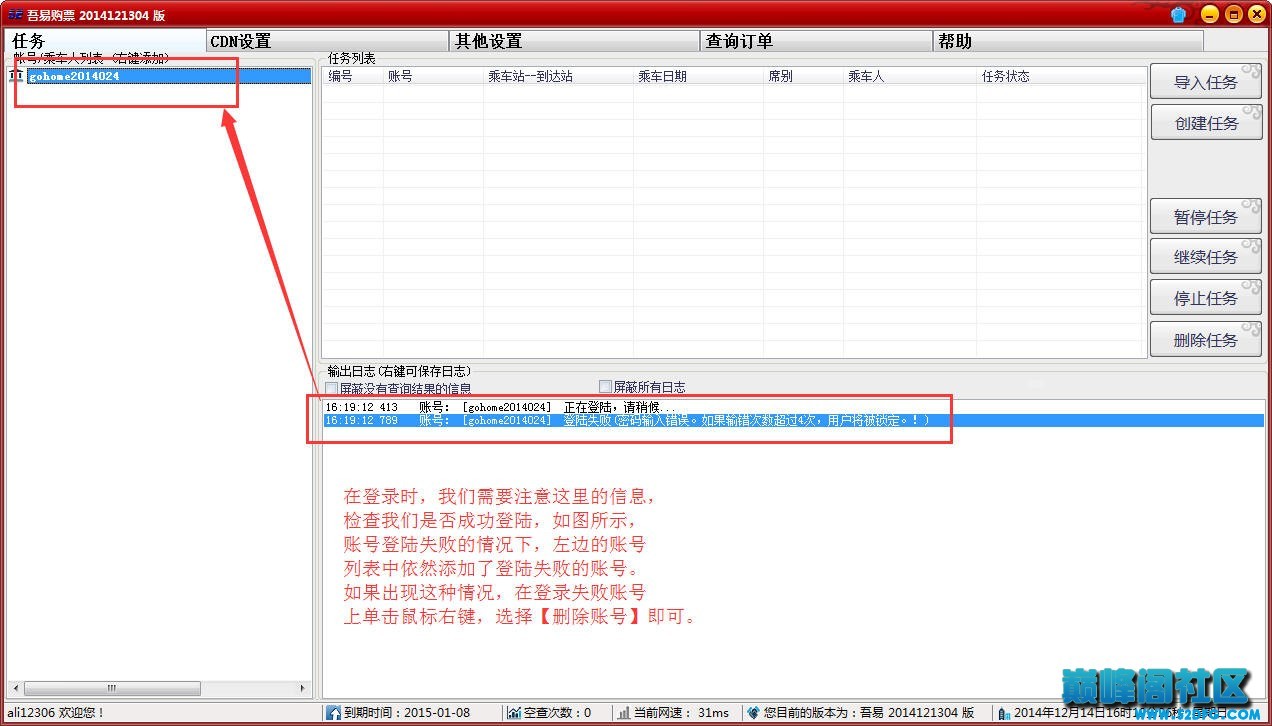This screenshot has height=726, width=1272.
Task: Click the empty query count chart icon
Action: tap(514, 713)
